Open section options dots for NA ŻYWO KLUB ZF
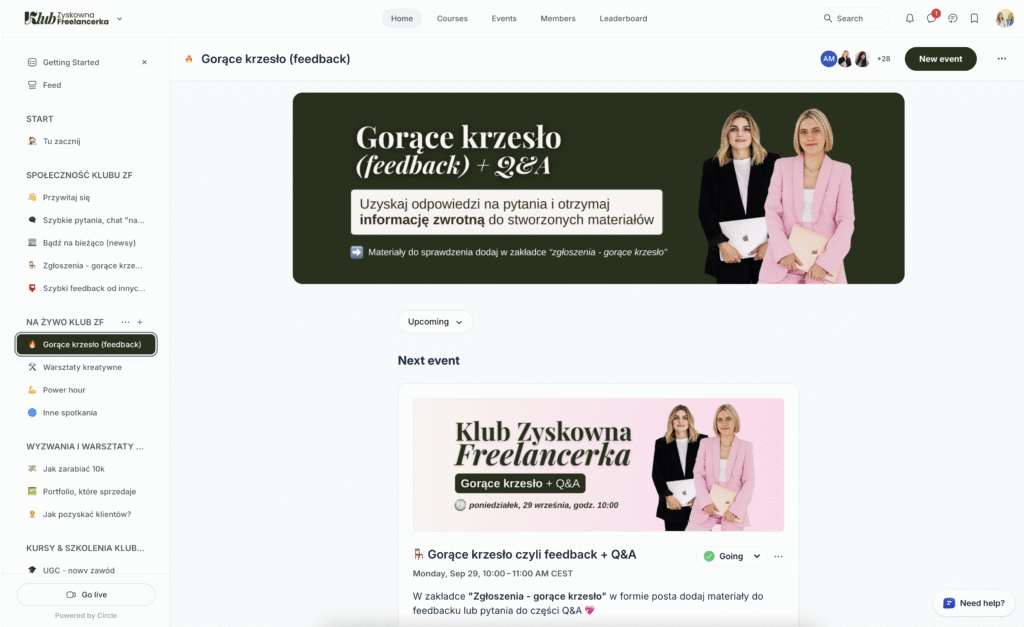 point(125,322)
